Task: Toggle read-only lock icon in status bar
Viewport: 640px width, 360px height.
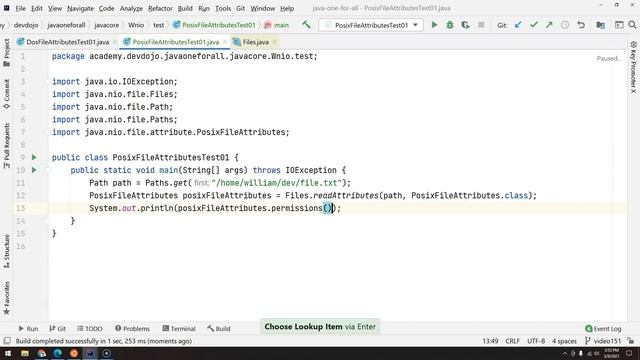Action: [x=631, y=341]
